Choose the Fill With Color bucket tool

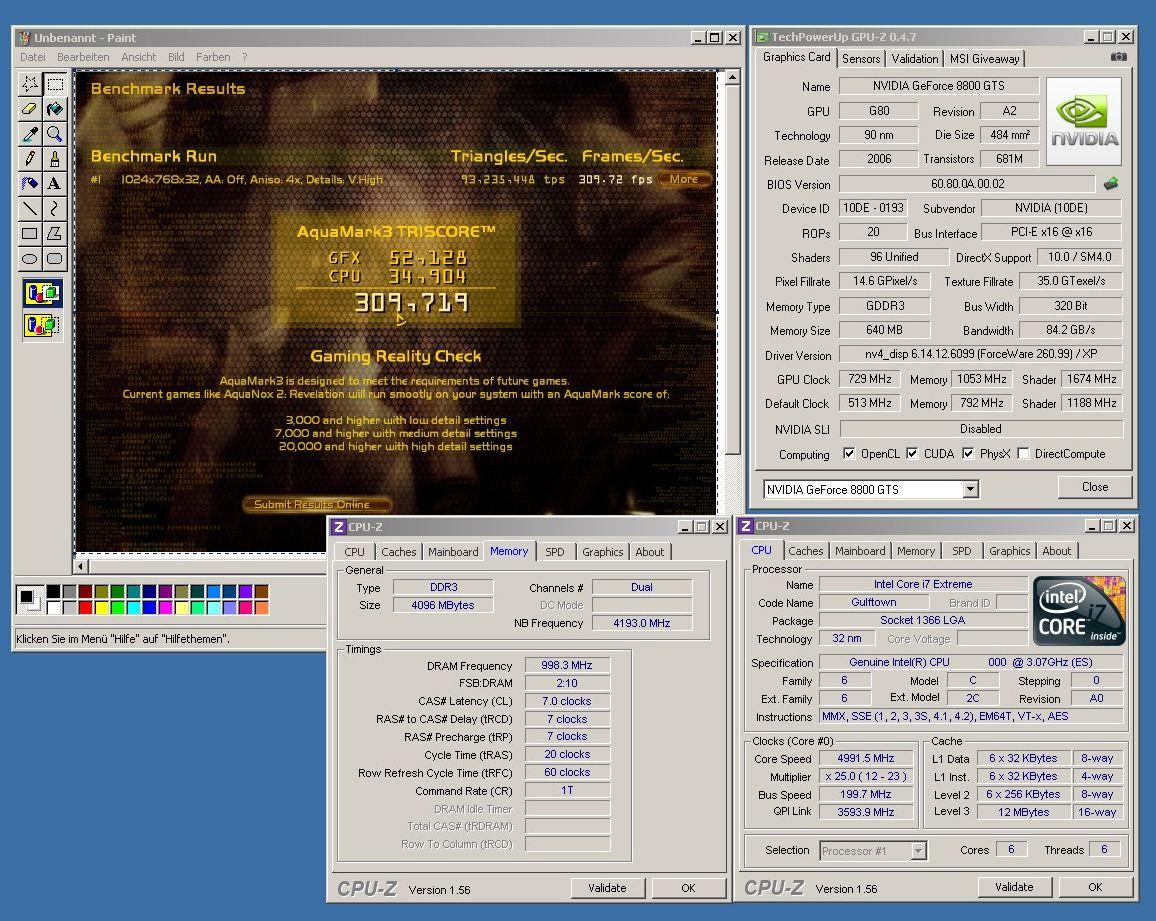[x=55, y=108]
